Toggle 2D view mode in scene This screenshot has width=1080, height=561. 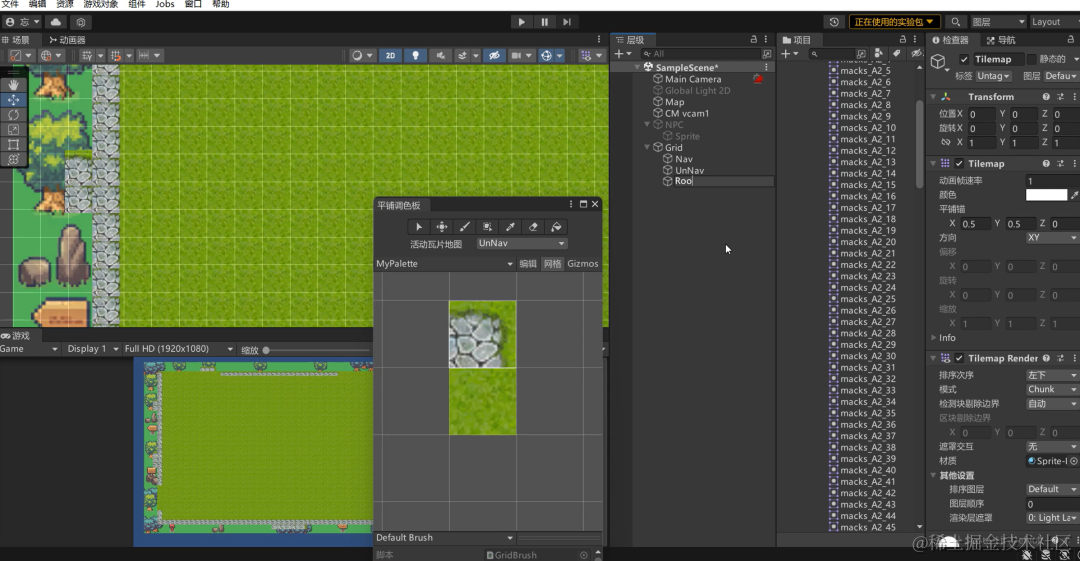(390, 55)
